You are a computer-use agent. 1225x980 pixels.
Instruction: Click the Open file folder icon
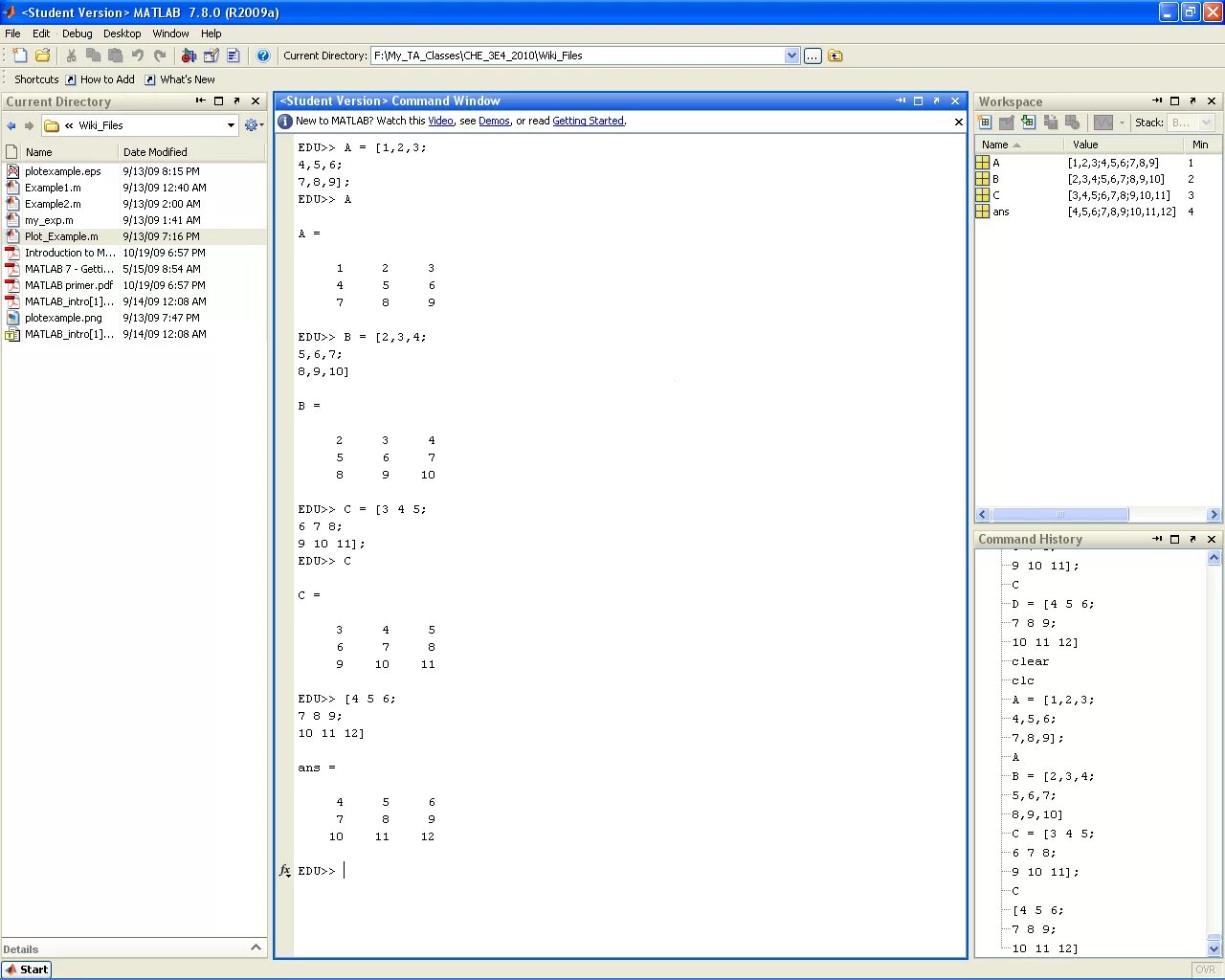(x=42, y=56)
